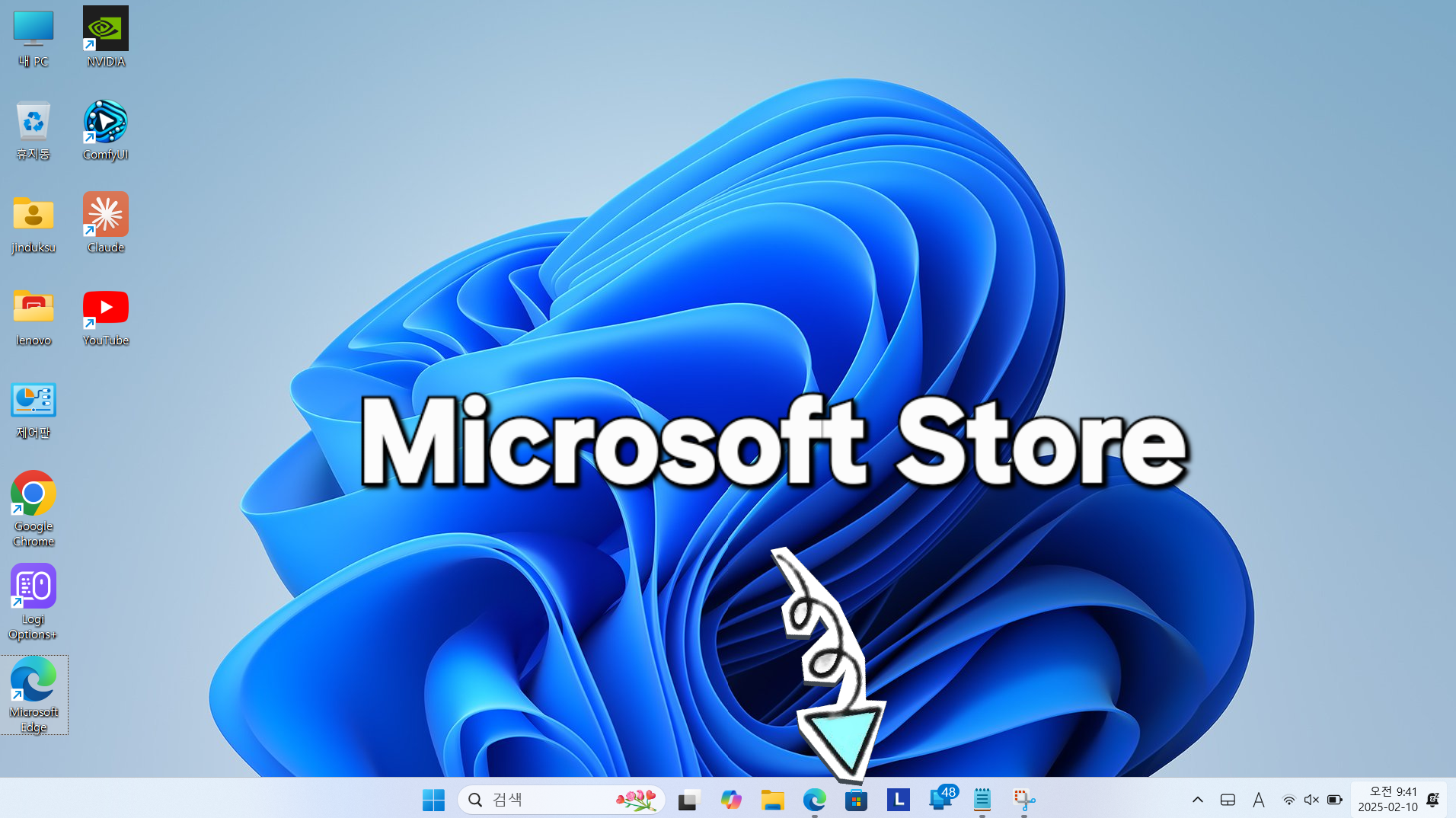This screenshot has height=818, width=1456.
Task: Open the clock showing 오전 9:41
Action: click(x=1387, y=800)
